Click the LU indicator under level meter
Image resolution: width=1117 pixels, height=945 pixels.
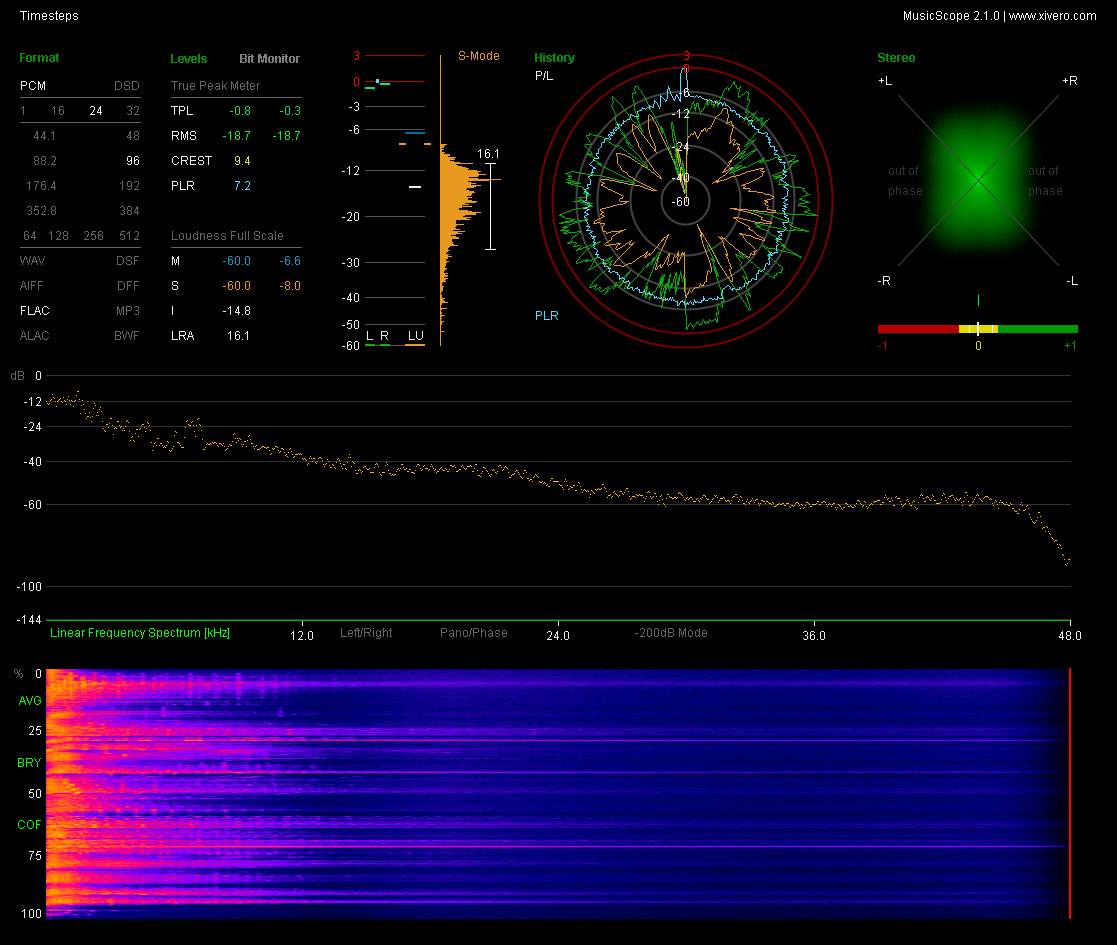pos(415,335)
